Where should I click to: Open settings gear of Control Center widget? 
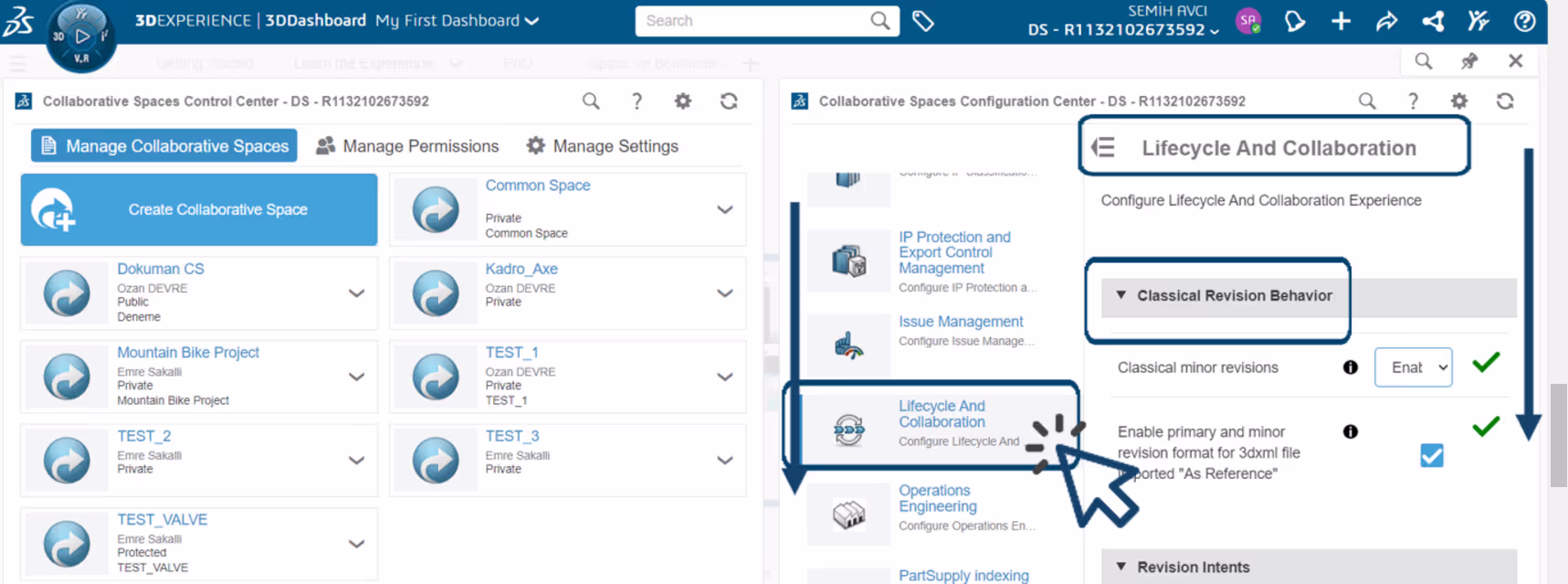coord(682,101)
